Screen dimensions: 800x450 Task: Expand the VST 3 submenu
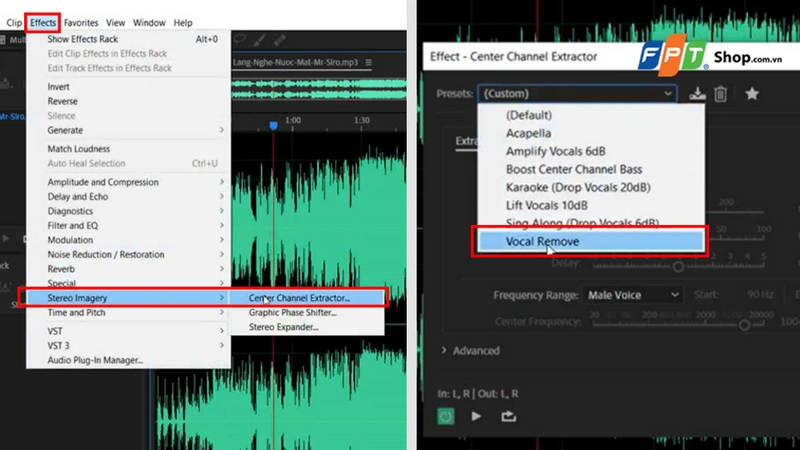[129, 345]
